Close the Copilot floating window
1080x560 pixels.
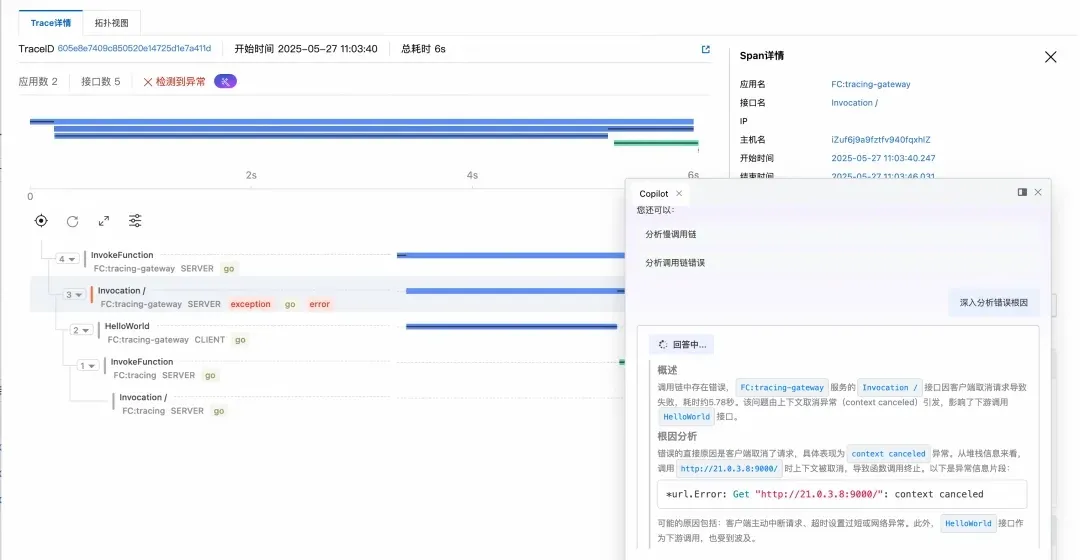point(1038,192)
